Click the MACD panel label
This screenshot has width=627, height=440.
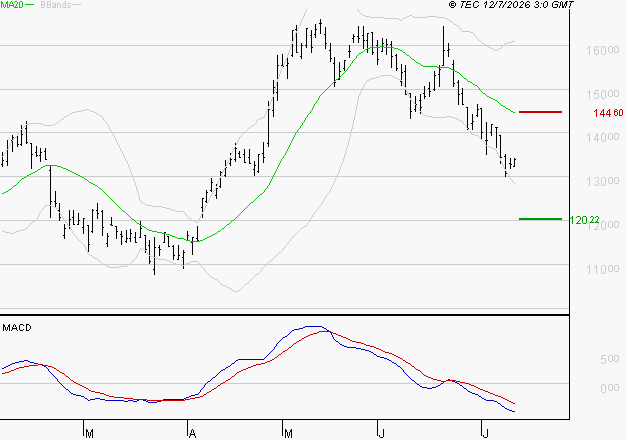point(17,328)
